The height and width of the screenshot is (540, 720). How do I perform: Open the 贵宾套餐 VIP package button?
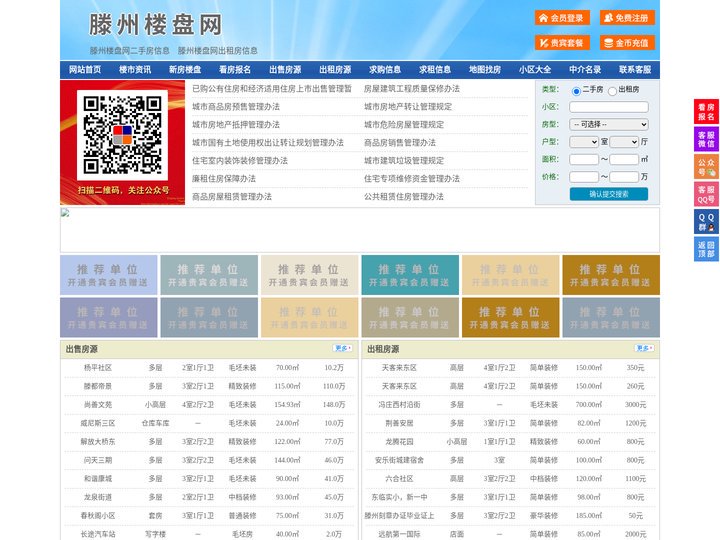[x=562, y=43]
